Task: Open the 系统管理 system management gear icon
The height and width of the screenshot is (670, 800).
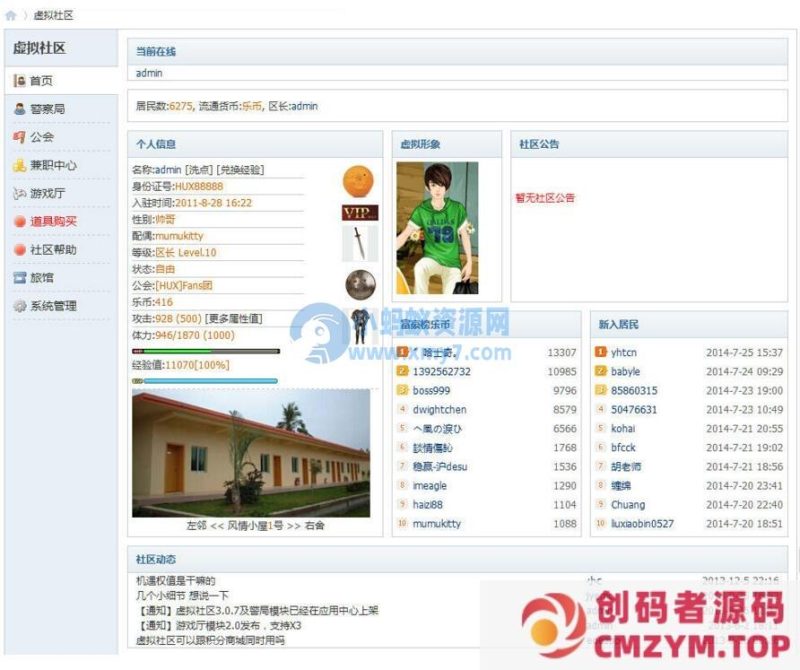Action: [x=19, y=305]
